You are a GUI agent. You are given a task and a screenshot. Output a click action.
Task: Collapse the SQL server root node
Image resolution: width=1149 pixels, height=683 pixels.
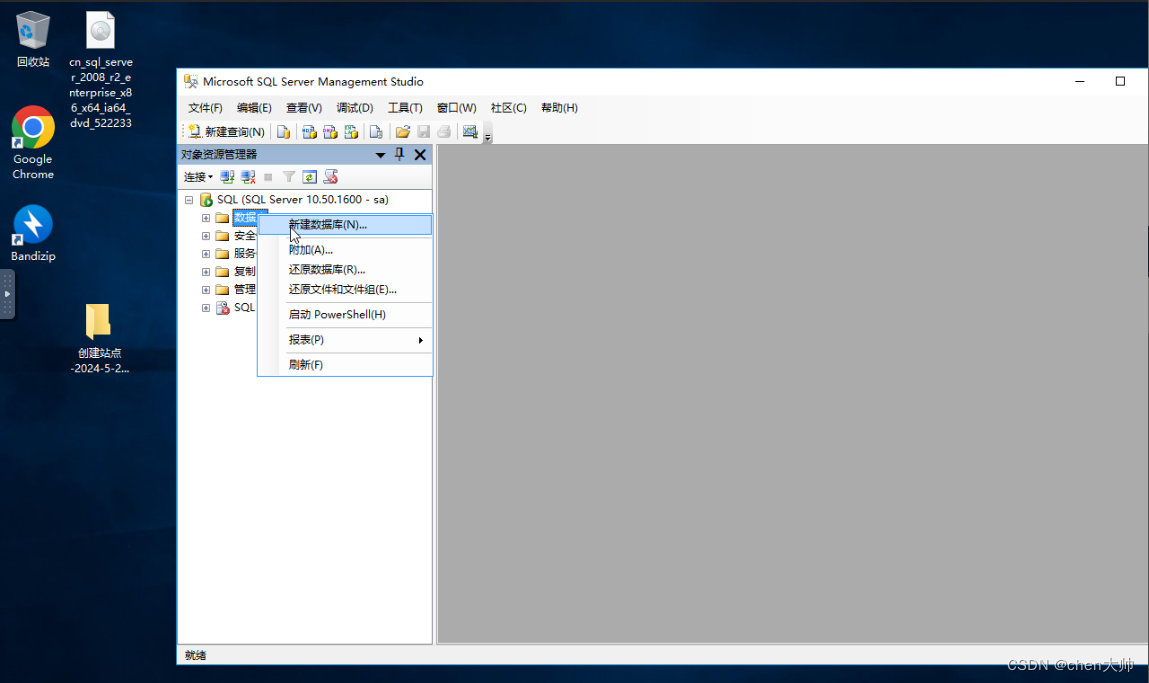[x=189, y=199]
